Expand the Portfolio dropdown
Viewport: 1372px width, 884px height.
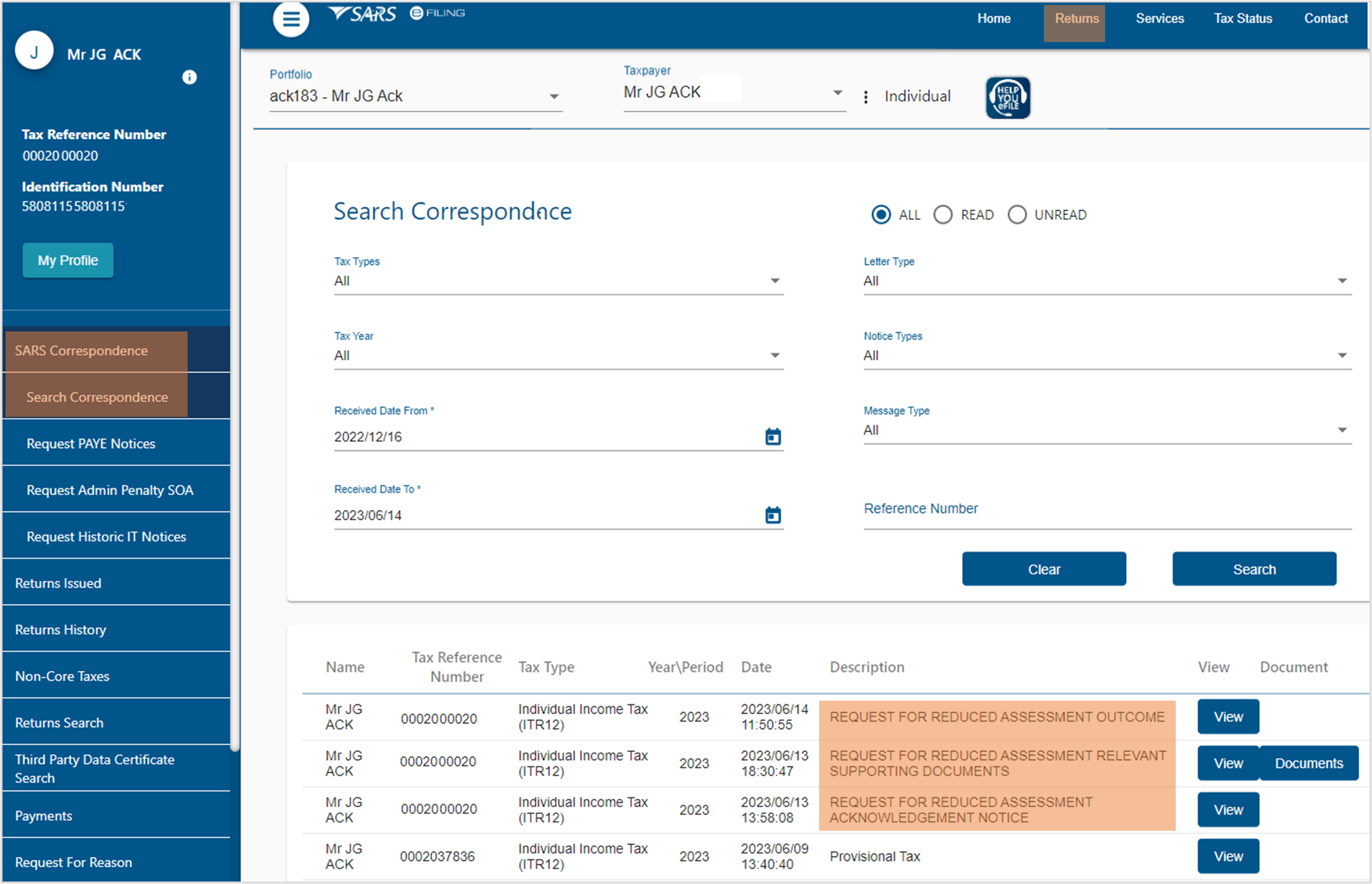[x=415, y=96]
